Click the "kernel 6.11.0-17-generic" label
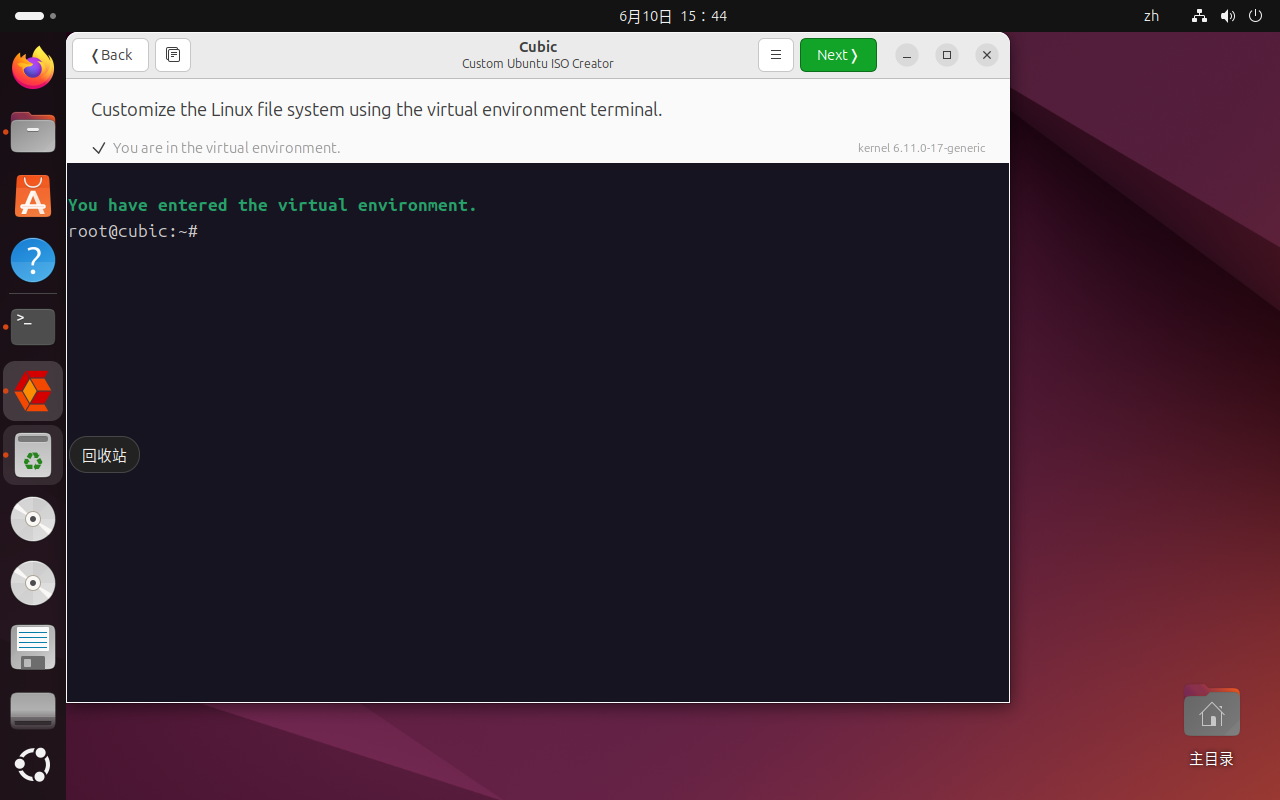The image size is (1280, 800). (x=921, y=148)
